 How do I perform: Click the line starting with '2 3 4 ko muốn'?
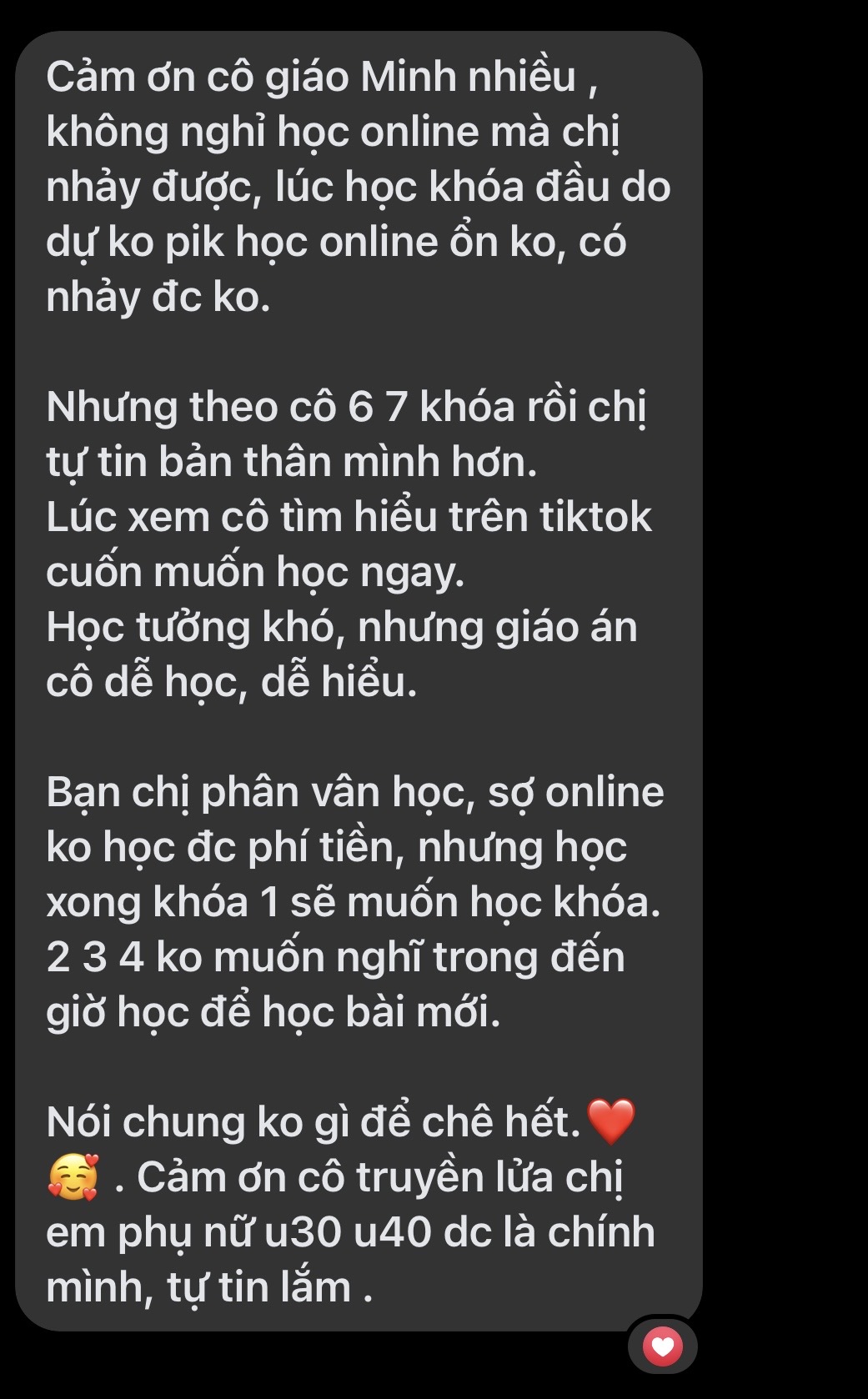pos(335,957)
